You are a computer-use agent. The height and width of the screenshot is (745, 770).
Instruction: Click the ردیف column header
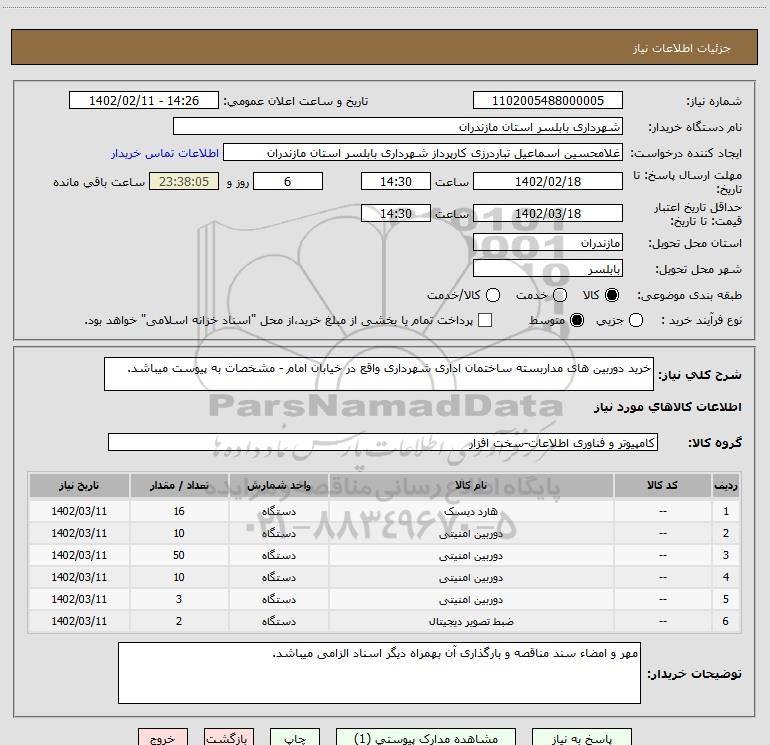click(725, 486)
